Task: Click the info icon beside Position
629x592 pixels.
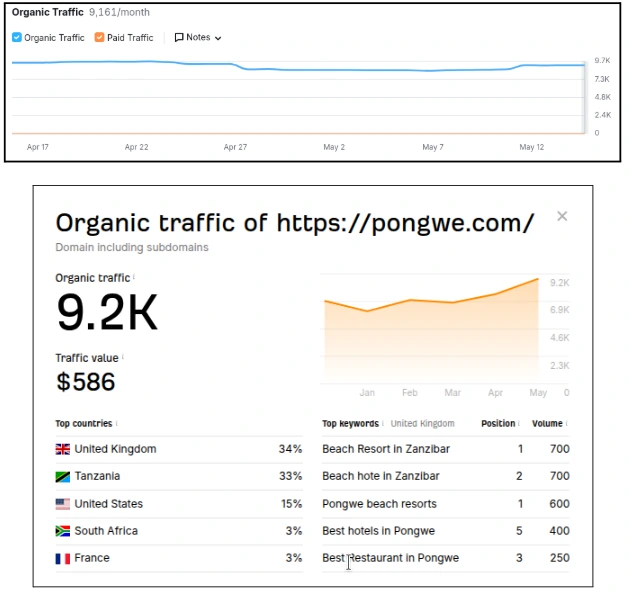Action: [519, 423]
